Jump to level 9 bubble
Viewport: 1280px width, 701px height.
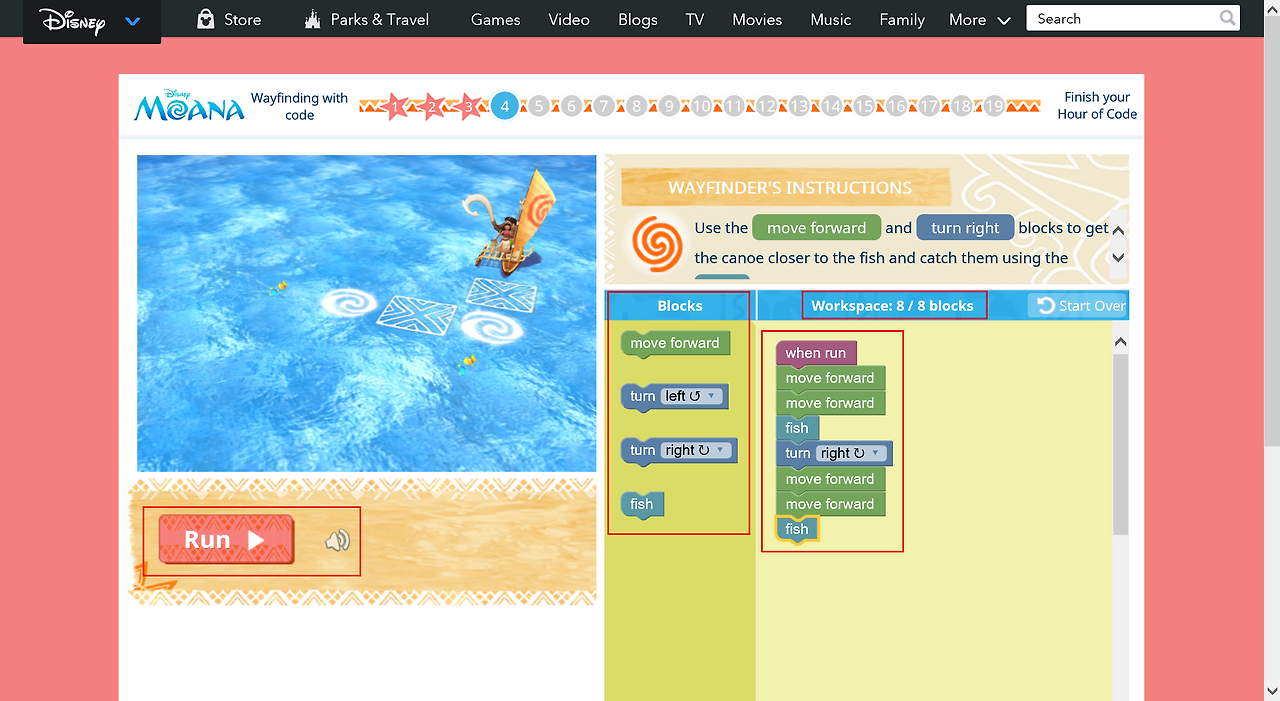[668, 106]
